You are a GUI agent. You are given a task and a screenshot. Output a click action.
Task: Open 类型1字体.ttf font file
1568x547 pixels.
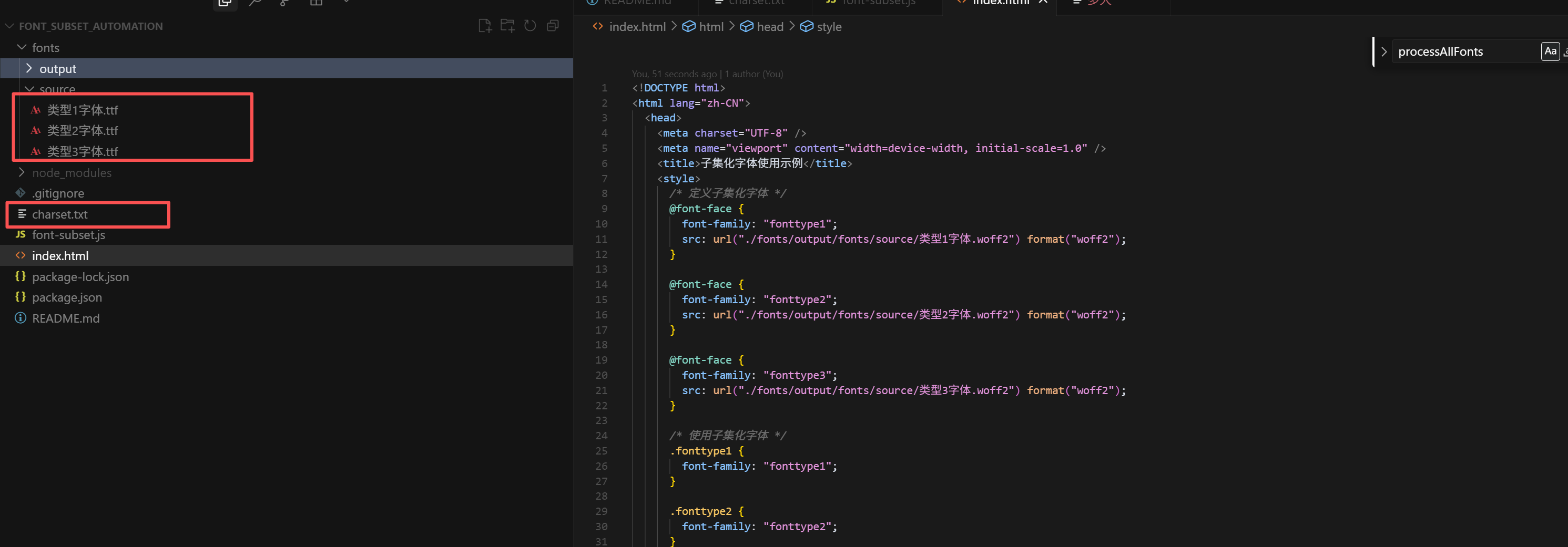82,110
